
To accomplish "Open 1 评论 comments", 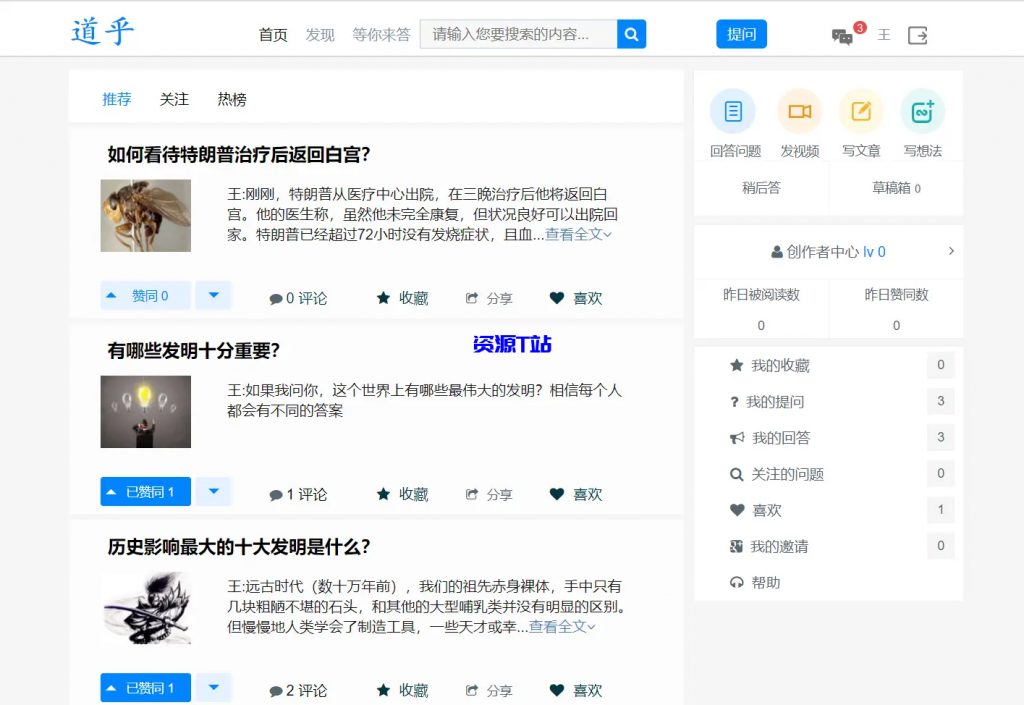I will click(298, 494).
